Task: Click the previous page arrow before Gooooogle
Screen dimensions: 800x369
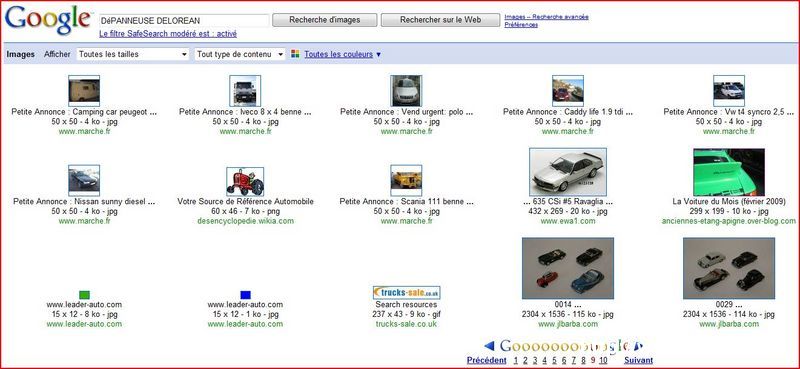Action: [x=489, y=346]
